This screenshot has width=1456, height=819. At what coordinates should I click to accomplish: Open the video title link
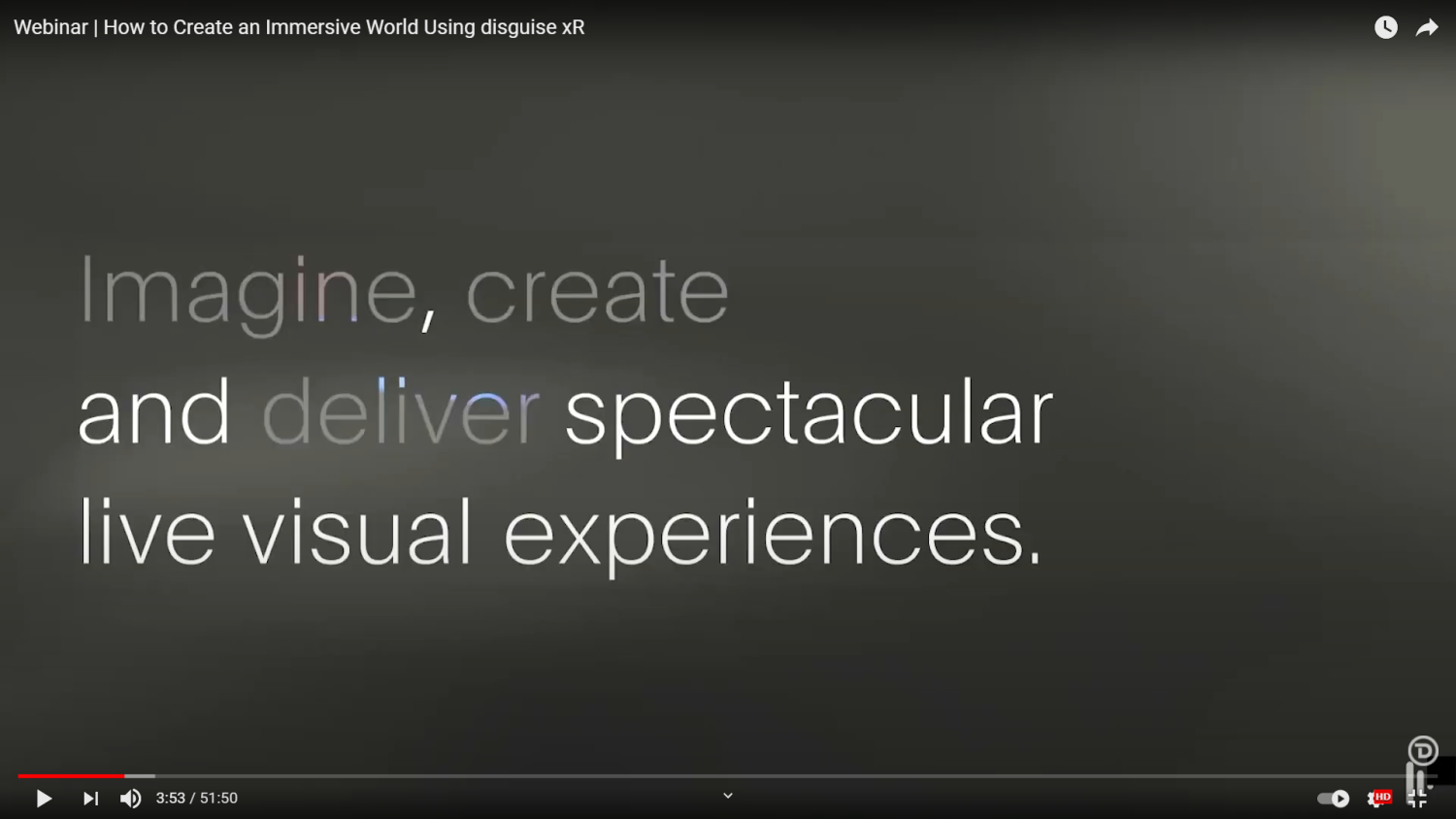(x=299, y=27)
